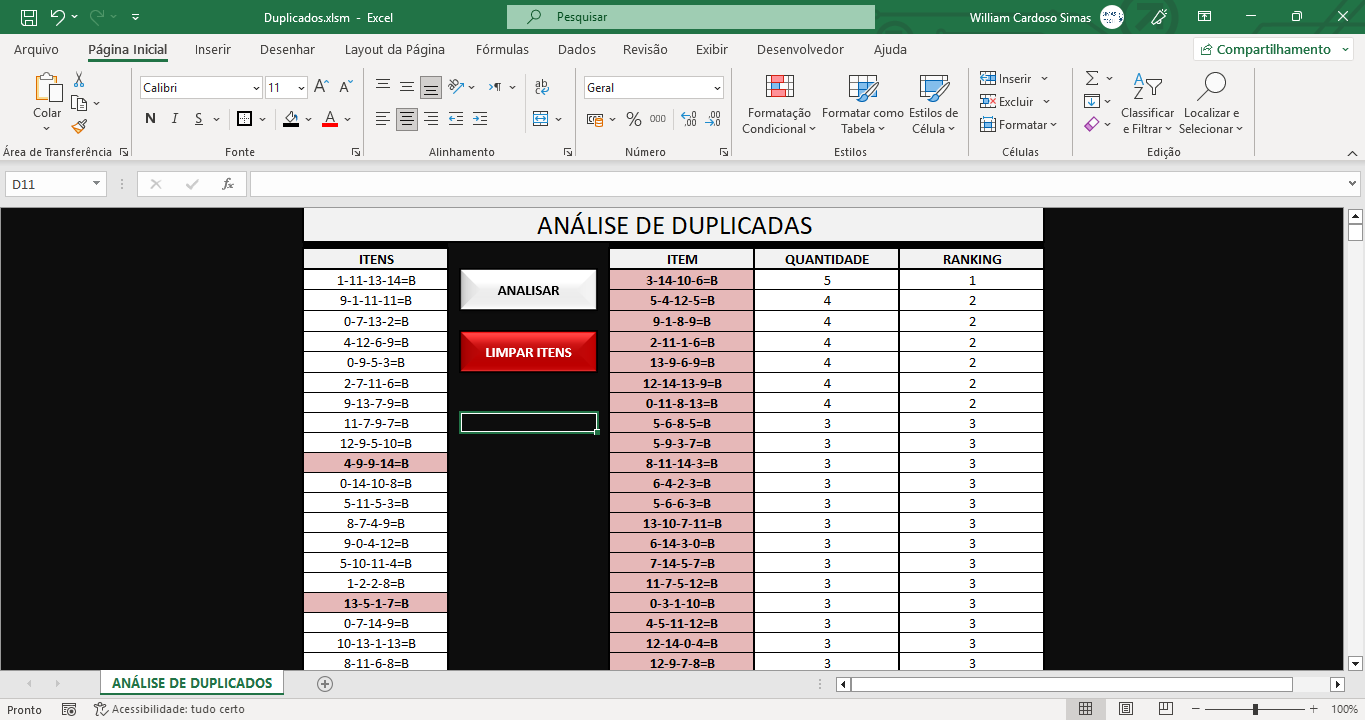
Task: Open Formatar como Tabela dropdown
Action: pyautogui.click(x=862, y=104)
